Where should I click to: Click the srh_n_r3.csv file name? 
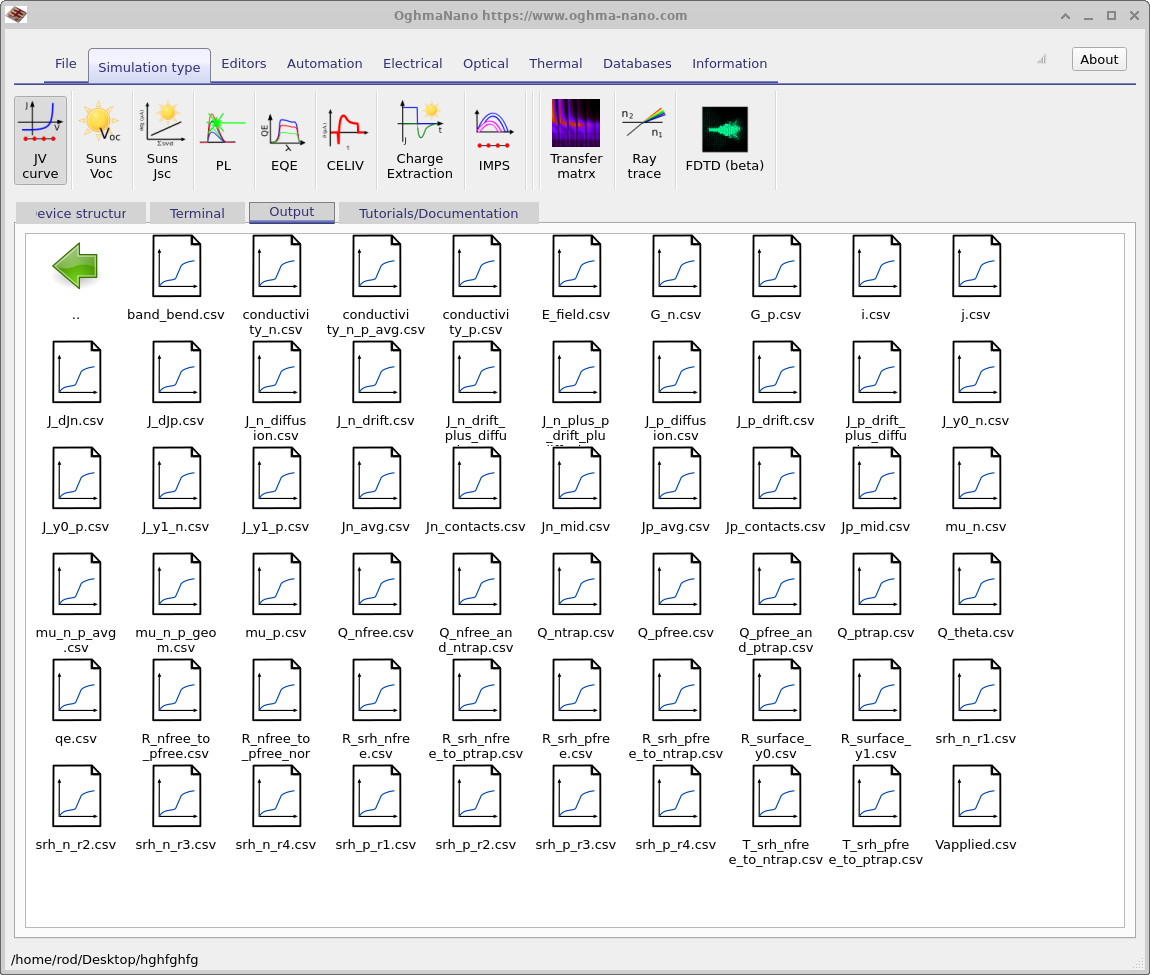tap(176, 844)
